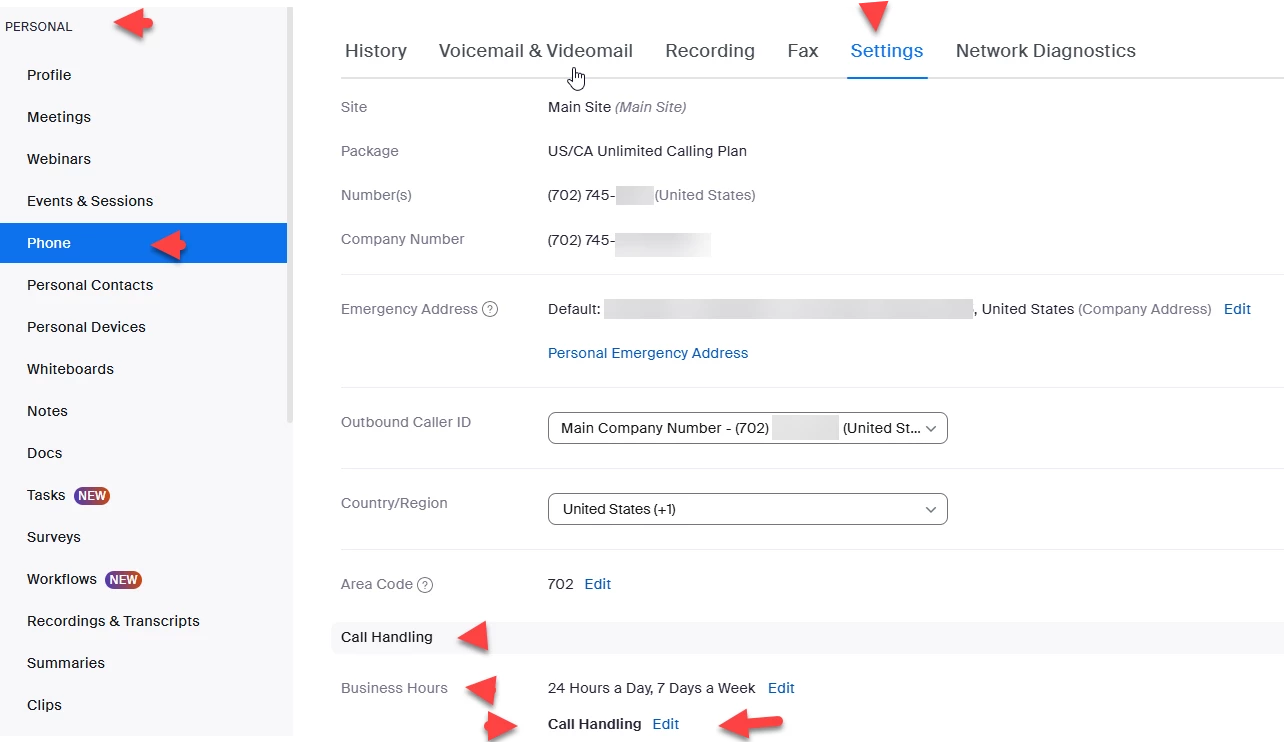Switch to the Recording tab
This screenshot has height=742, width=1284.
(710, 51)
